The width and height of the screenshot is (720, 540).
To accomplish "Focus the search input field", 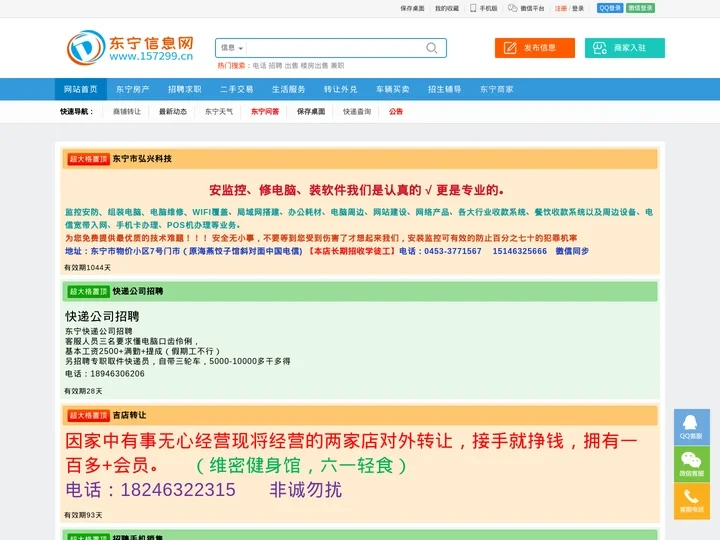I will (335, 48).
